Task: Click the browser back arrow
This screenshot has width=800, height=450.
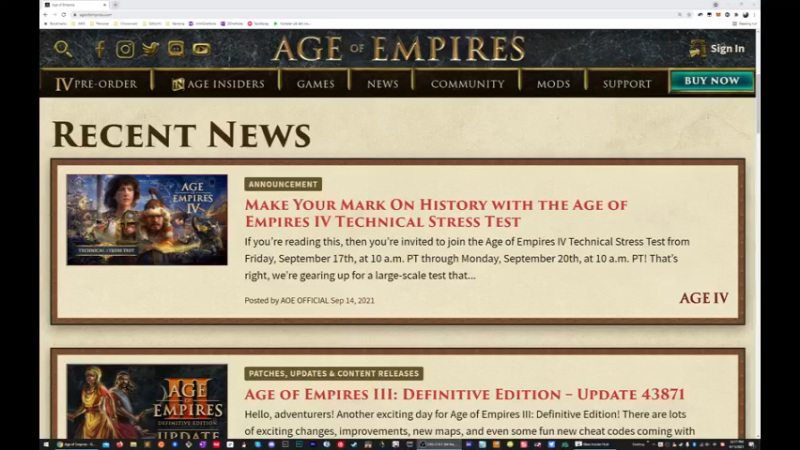Action: (x=45, y=15)
